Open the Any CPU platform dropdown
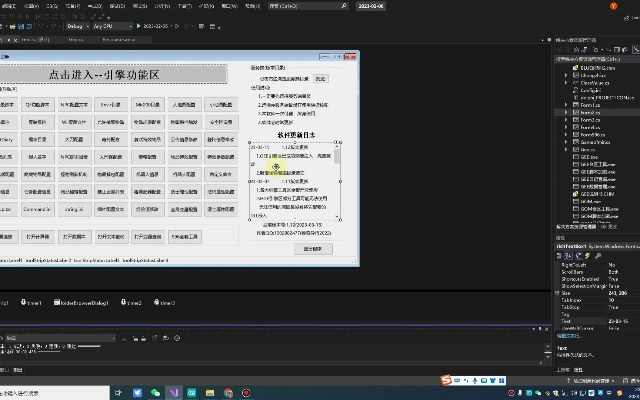This screenshot has width=640, height=400. [112, 26]
